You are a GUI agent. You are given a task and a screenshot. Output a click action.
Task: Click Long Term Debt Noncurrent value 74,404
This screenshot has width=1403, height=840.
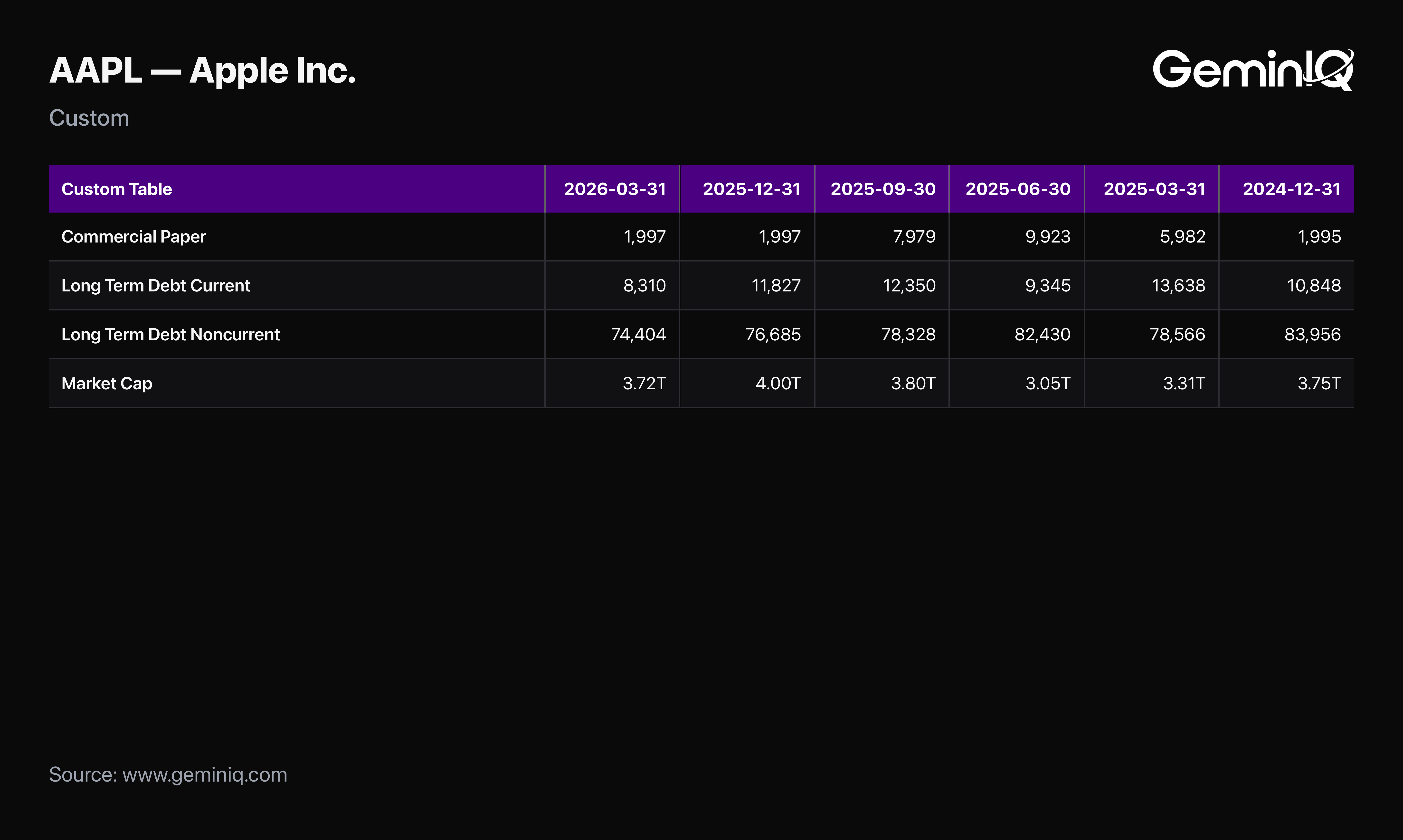639,335
